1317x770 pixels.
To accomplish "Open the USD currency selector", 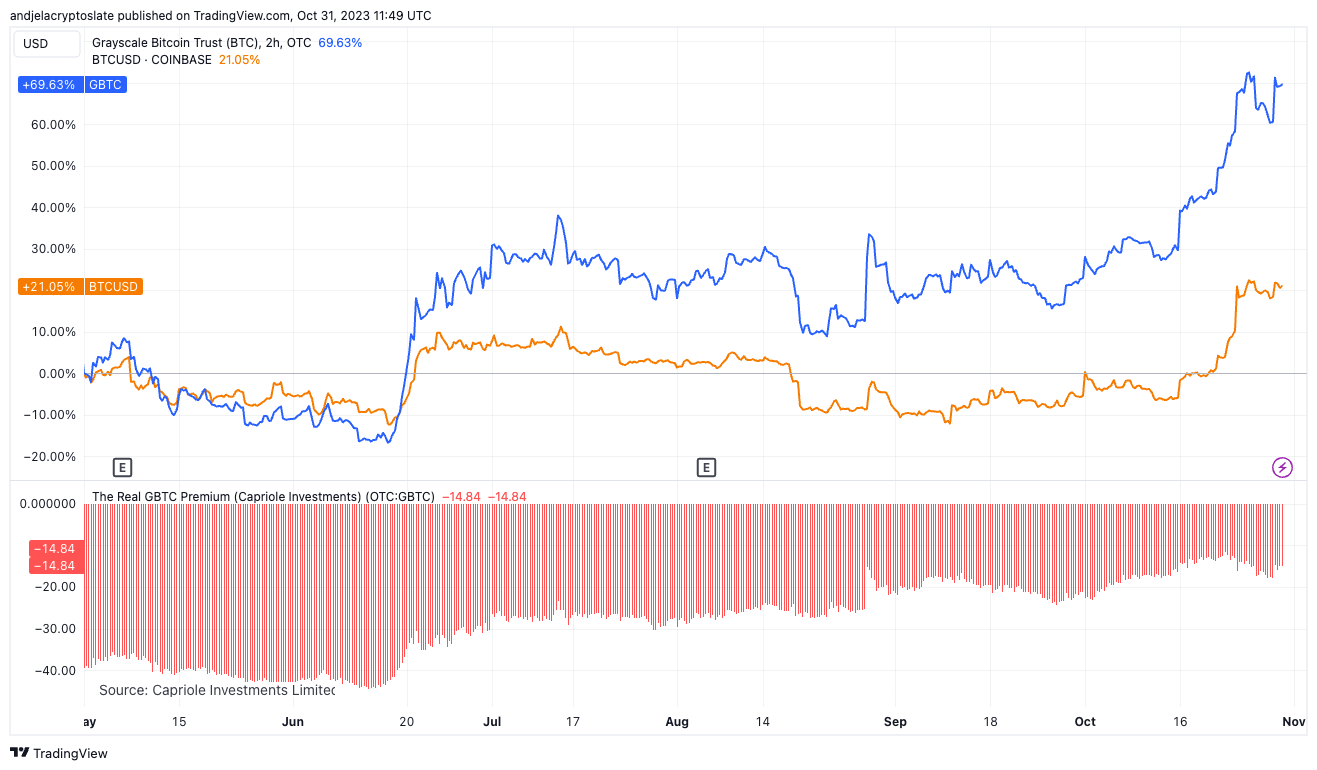I will 46,44.
